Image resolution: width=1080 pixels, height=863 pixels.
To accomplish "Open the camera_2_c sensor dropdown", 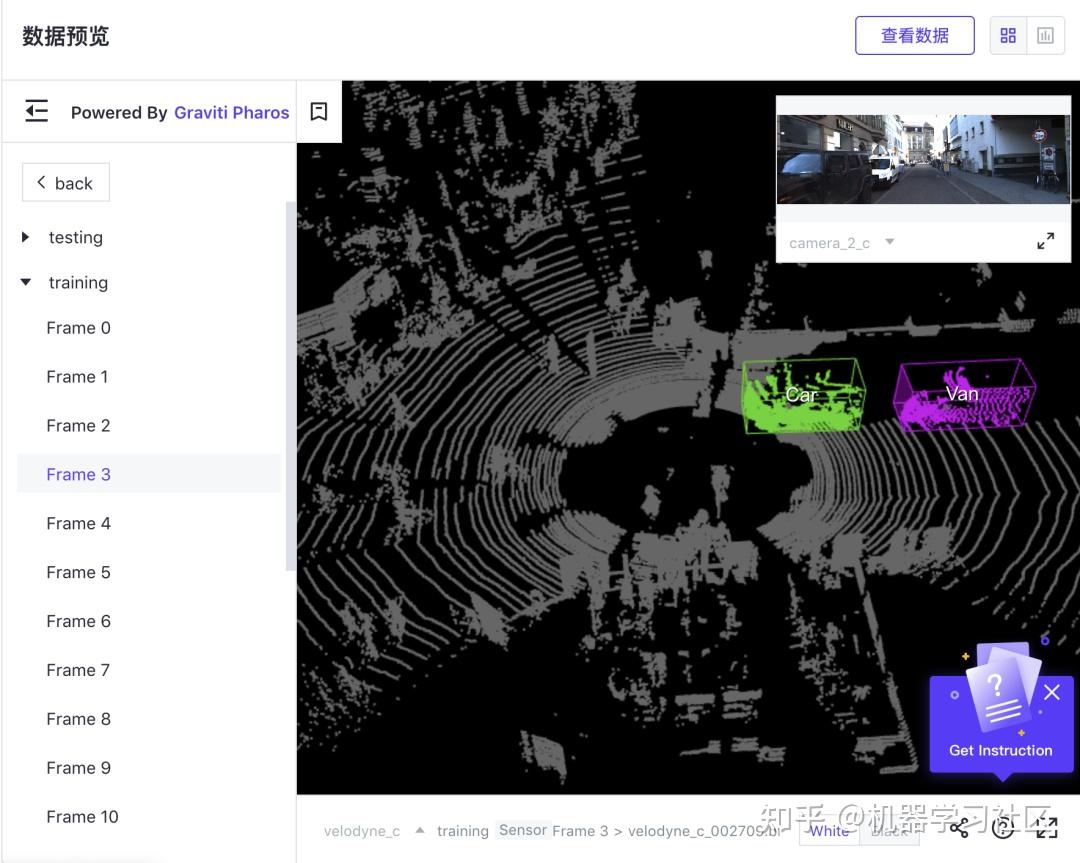I will tap(889, 242).
